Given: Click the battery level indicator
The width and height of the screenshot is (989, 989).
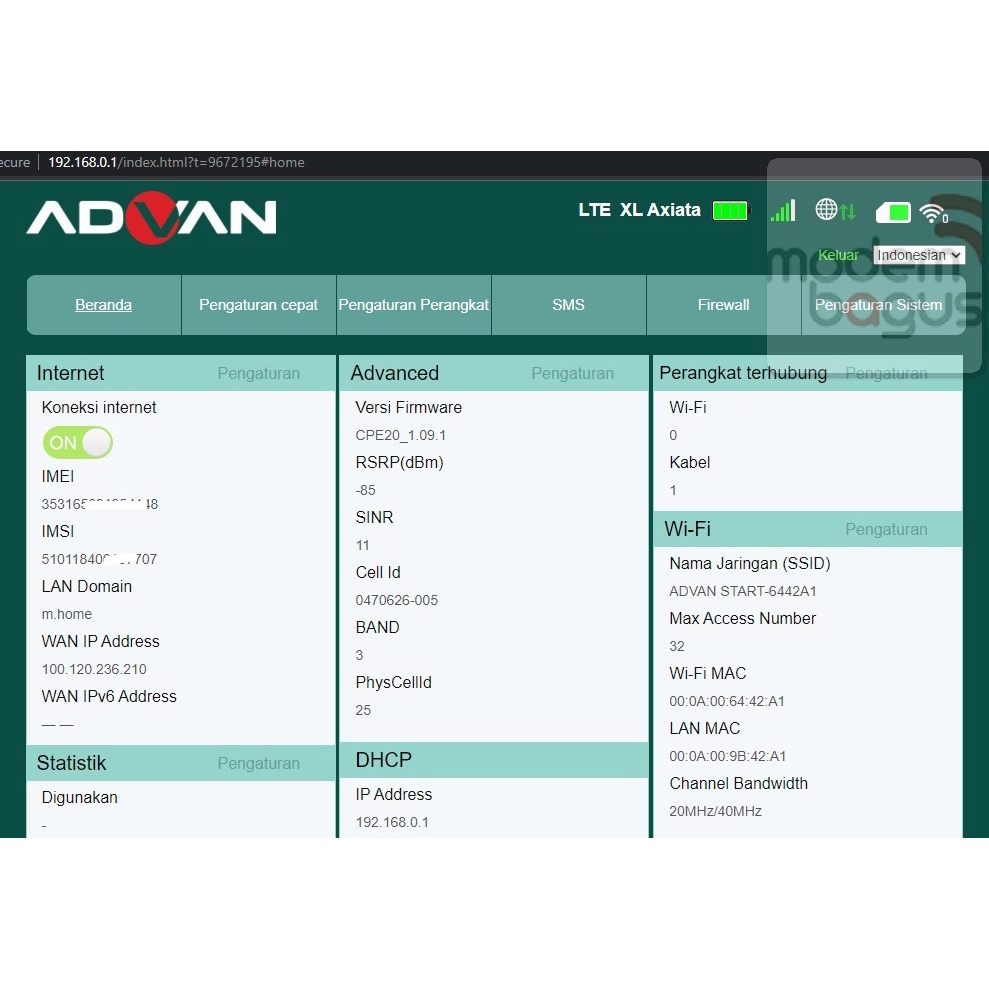Looking at the screenshot, I should (x=730, y=210).
